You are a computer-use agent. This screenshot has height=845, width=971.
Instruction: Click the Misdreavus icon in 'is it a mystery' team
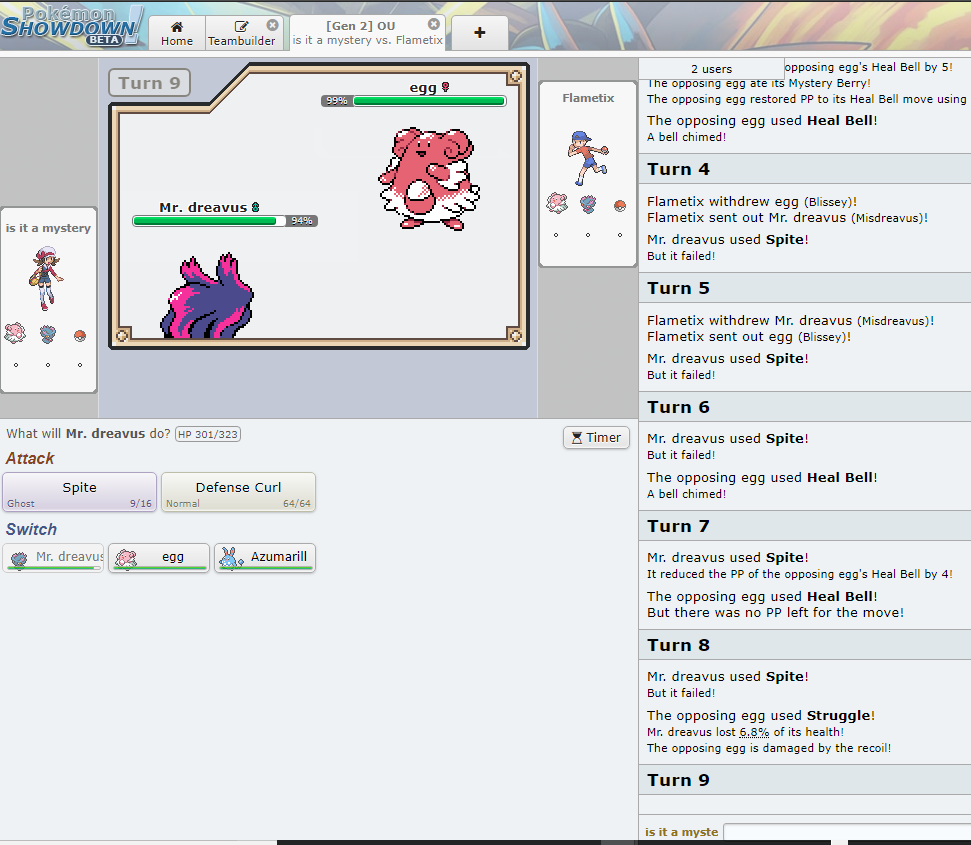tap(48, 334)
